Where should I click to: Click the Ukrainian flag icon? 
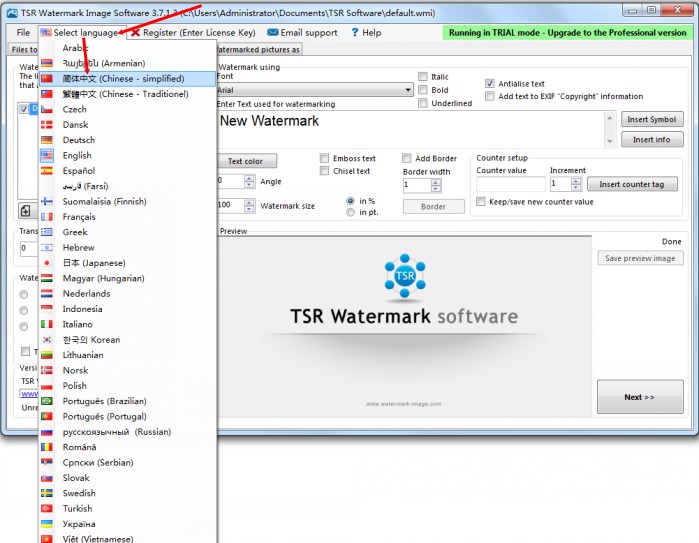pyautogui.click(x=47, y=524)
